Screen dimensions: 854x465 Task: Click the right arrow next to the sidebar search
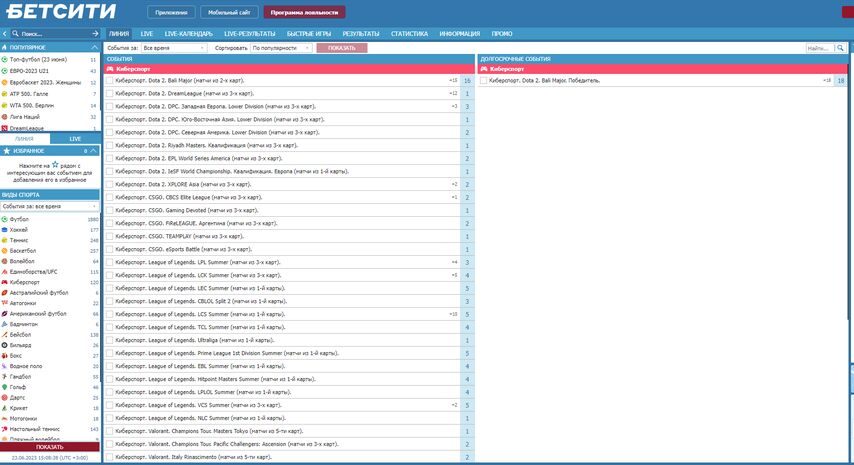[95, 34]
